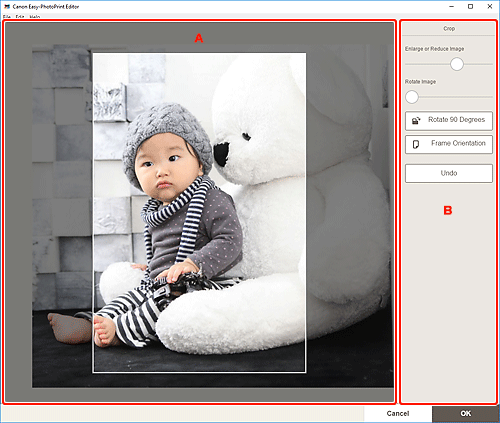
Task: Click the right end of the Rotate Image track
Action: pos(491,97)
